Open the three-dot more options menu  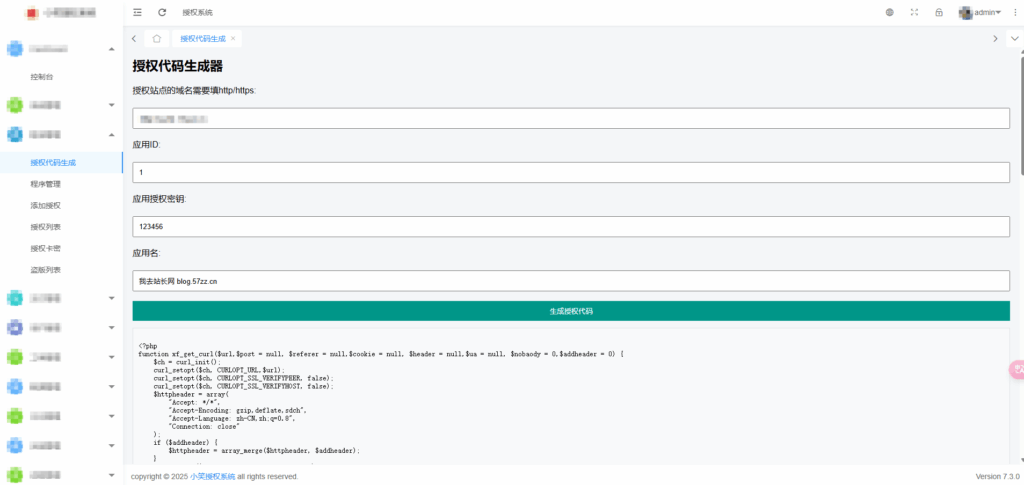point(1013,13)
